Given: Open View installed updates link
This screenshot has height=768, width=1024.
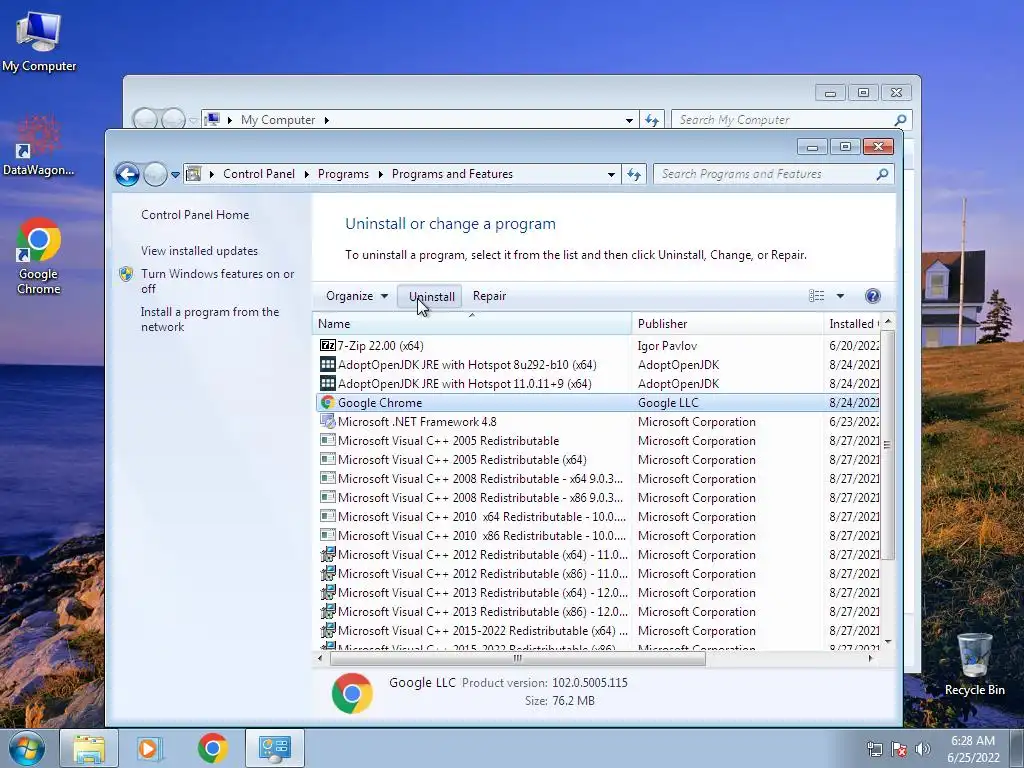Looking at the screenshot, I should [199, 251].
